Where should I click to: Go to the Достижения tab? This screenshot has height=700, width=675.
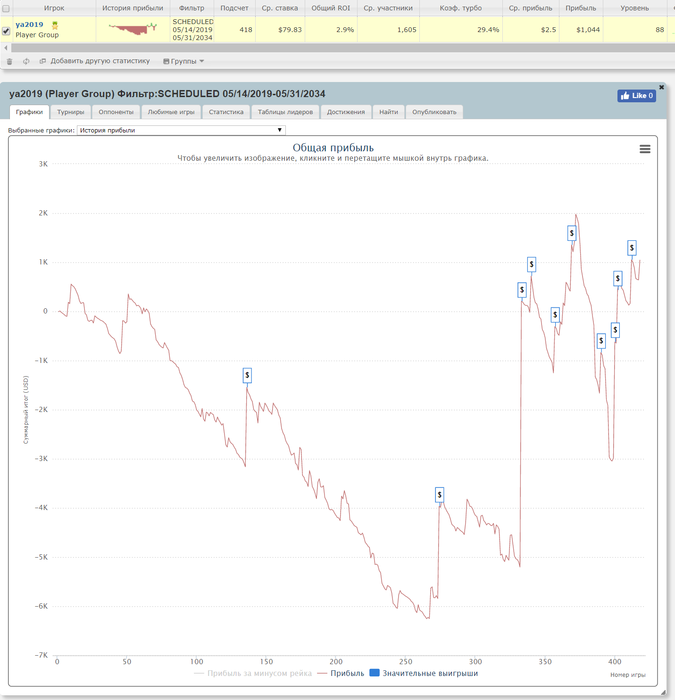pyautogui.click(x=346, y=112)
